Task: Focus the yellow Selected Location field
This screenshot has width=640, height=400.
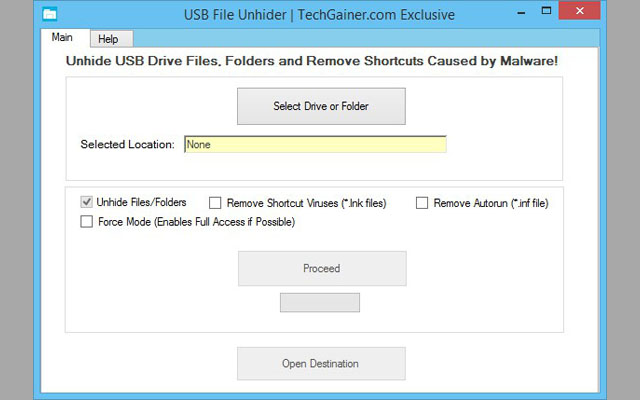Action: pyautogui.click(x=315, y=144)
